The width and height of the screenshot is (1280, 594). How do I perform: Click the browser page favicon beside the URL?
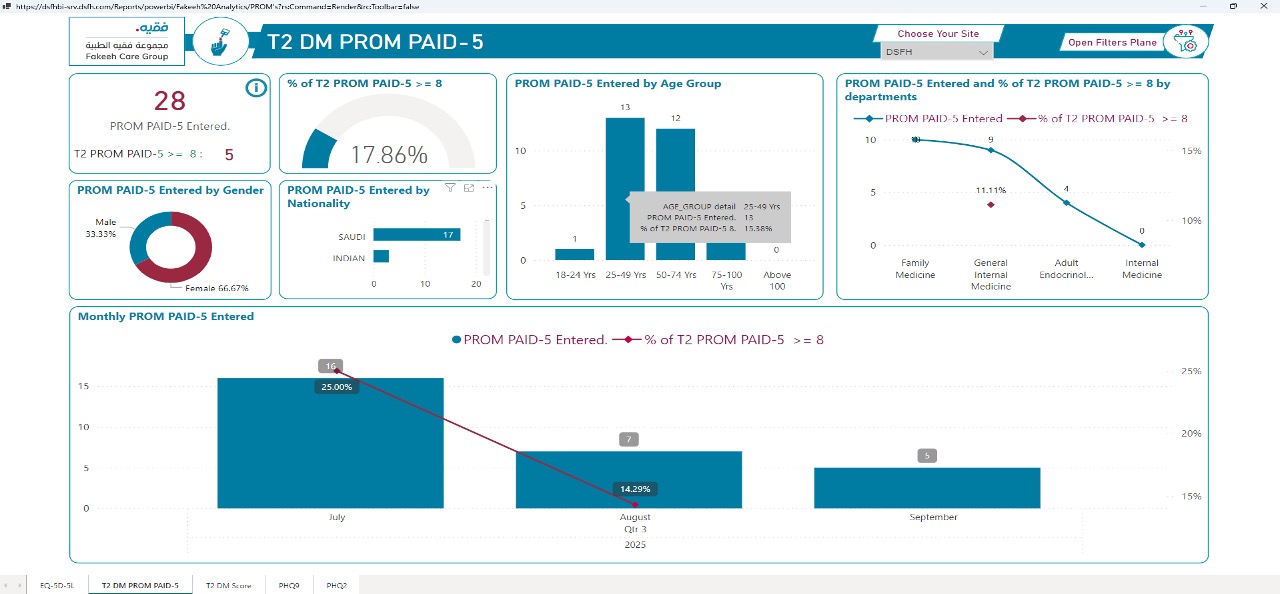click(8, 6)
